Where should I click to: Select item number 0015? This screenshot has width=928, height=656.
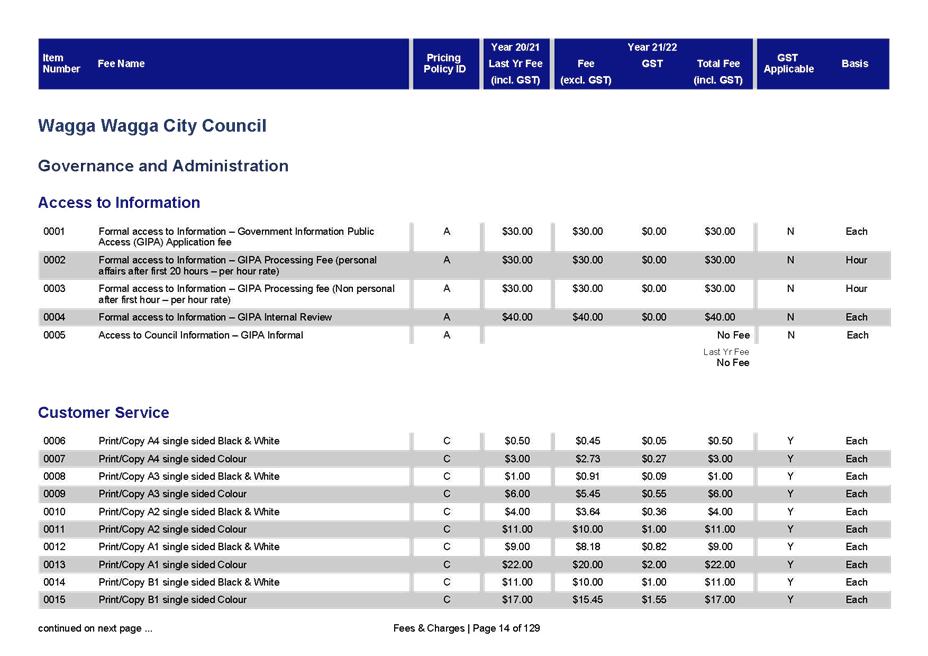[54, 600]
